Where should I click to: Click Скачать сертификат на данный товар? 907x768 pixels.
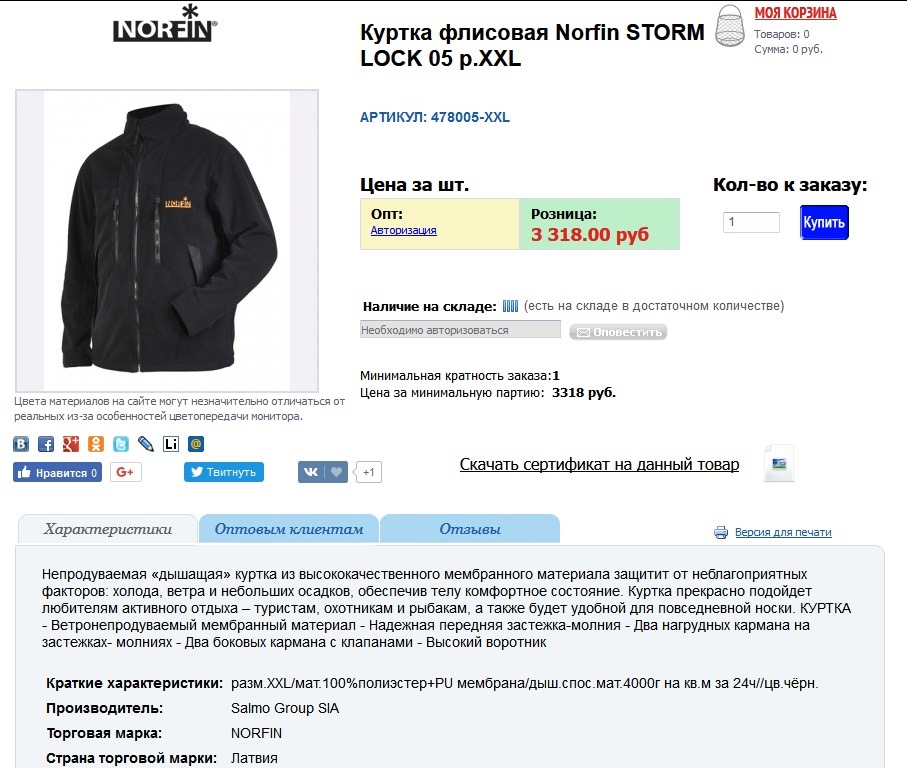point(599,464)
